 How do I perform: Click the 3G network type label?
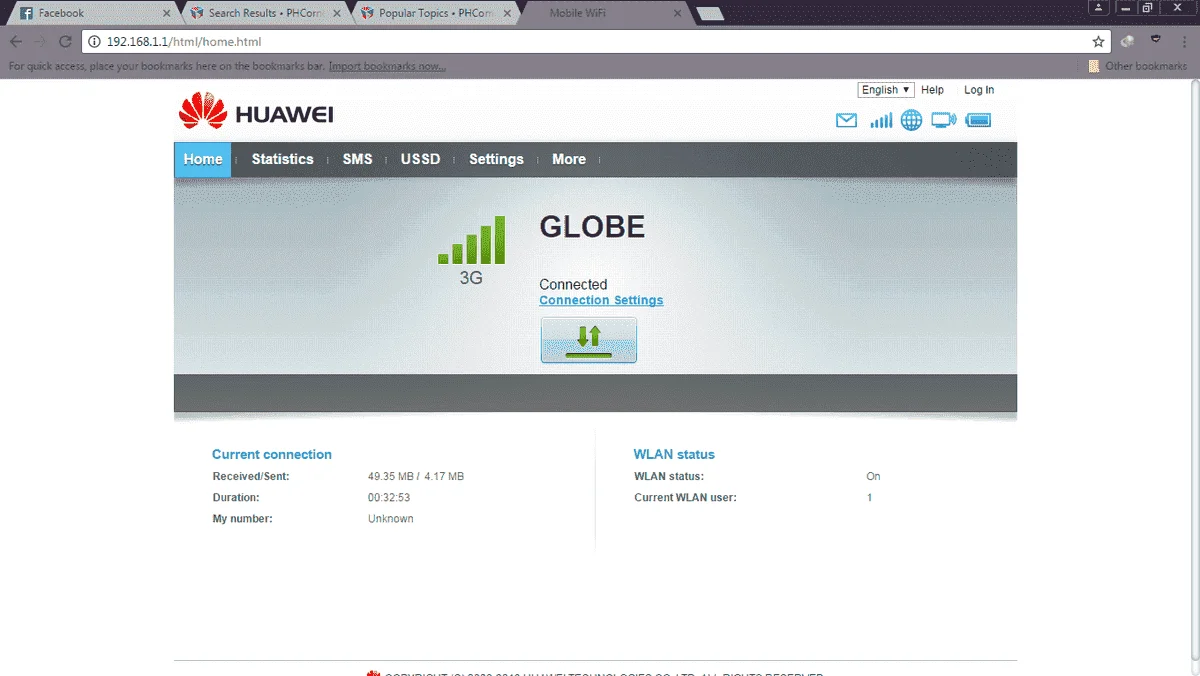click(471, 278)
